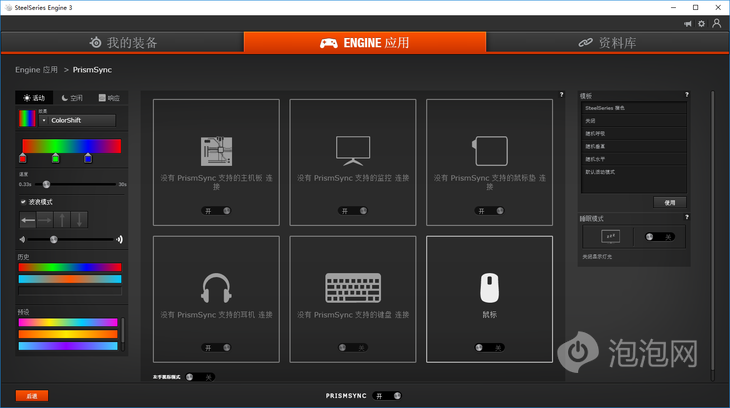Choose the pink-yellow-cyan preset gradient
Screen dimensions: 730x408
click(x=68, y=322)
